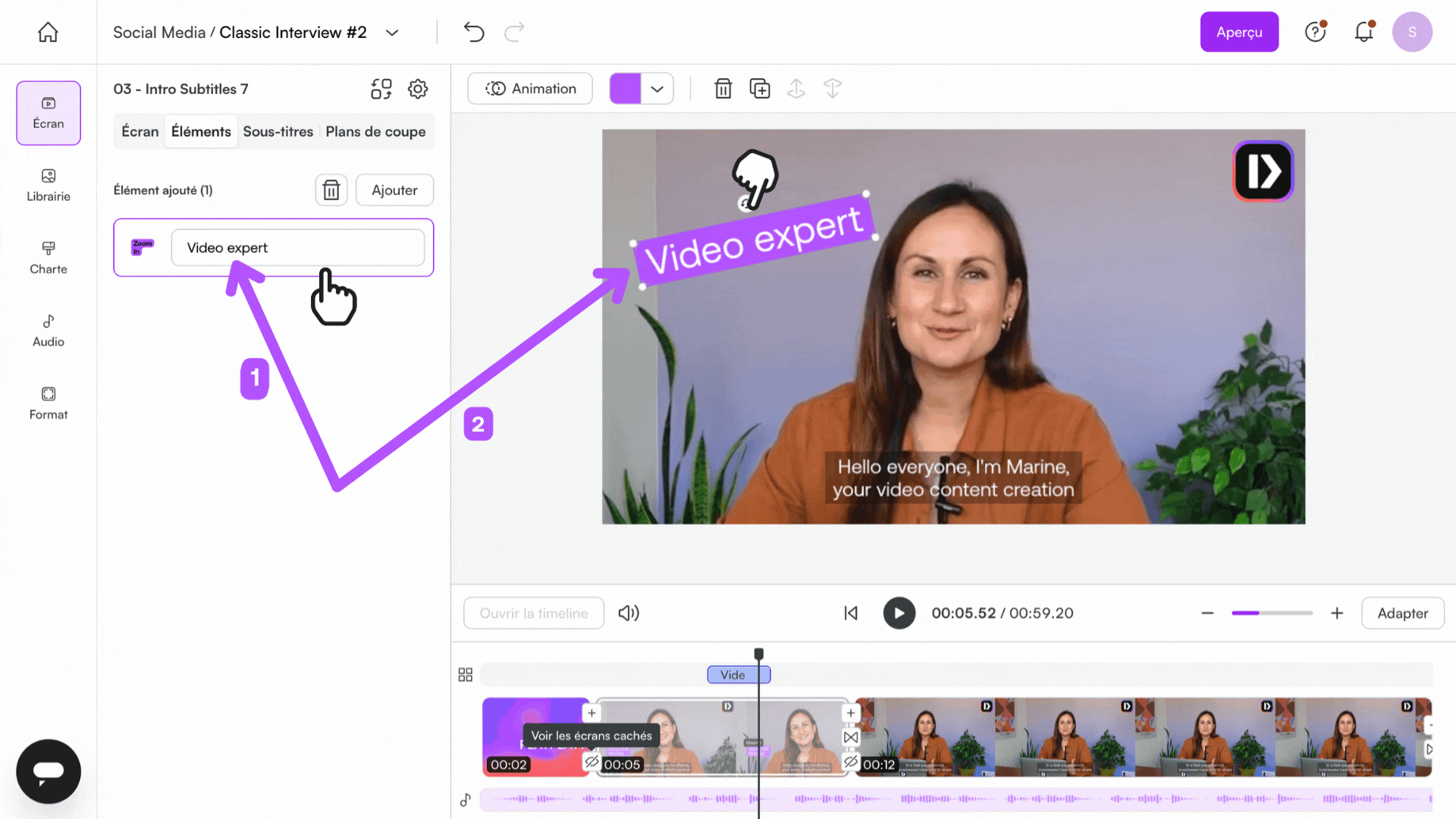Toggle the volume speaker icon

(628, 613)
